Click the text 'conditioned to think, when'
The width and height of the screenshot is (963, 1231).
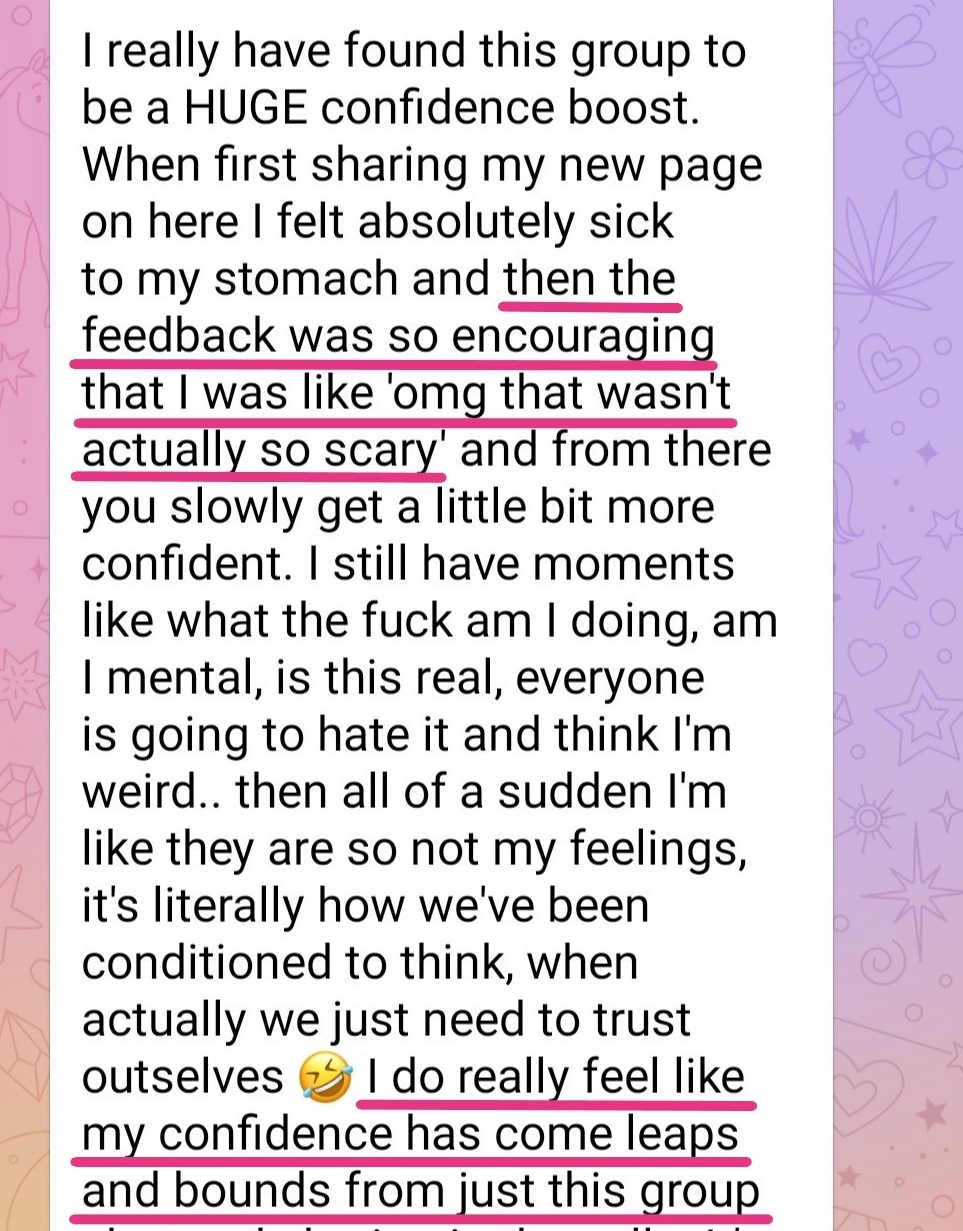pos(360,963)
